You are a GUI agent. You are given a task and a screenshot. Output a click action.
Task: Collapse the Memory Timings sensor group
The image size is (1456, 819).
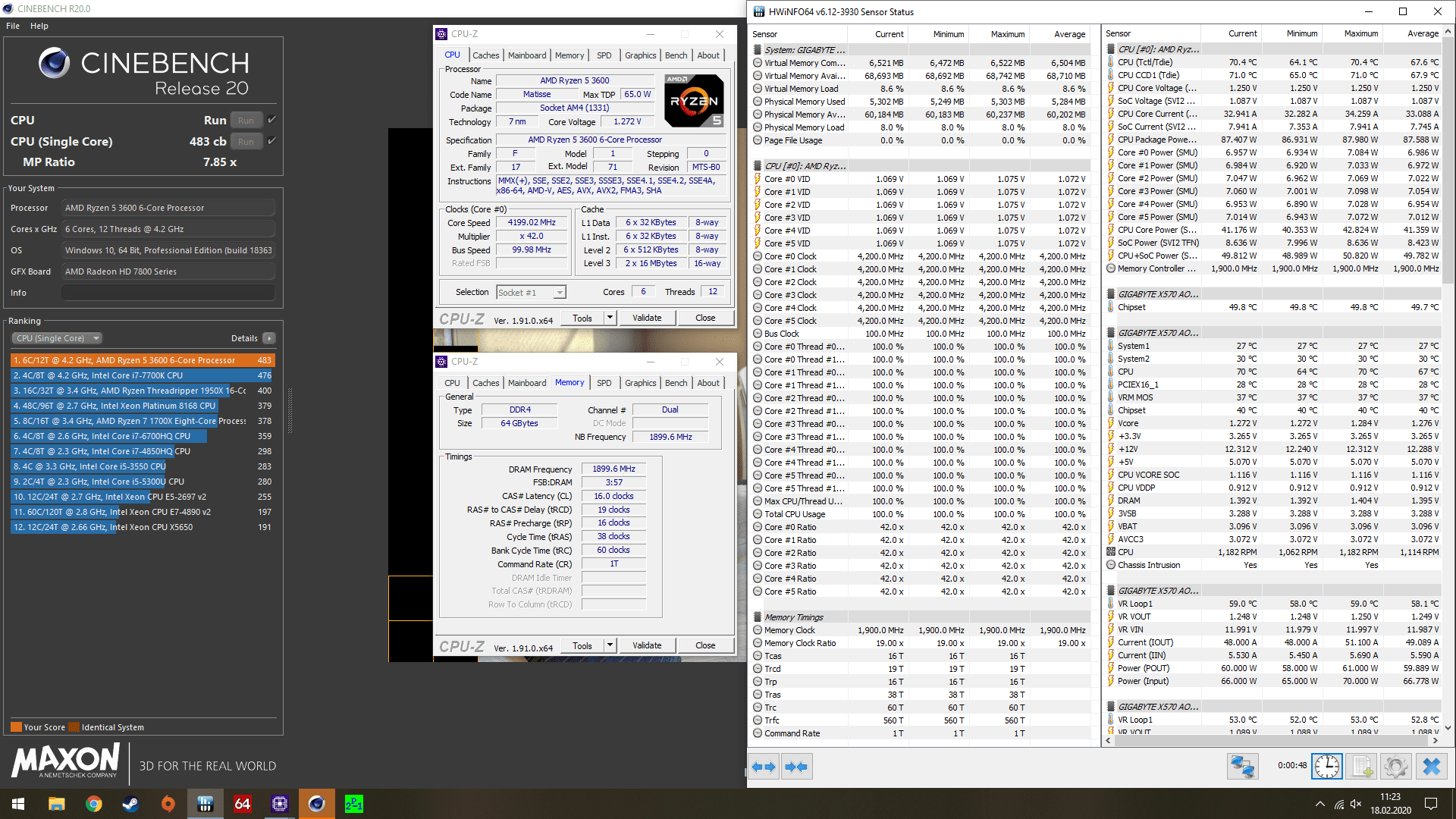(758, 617)
